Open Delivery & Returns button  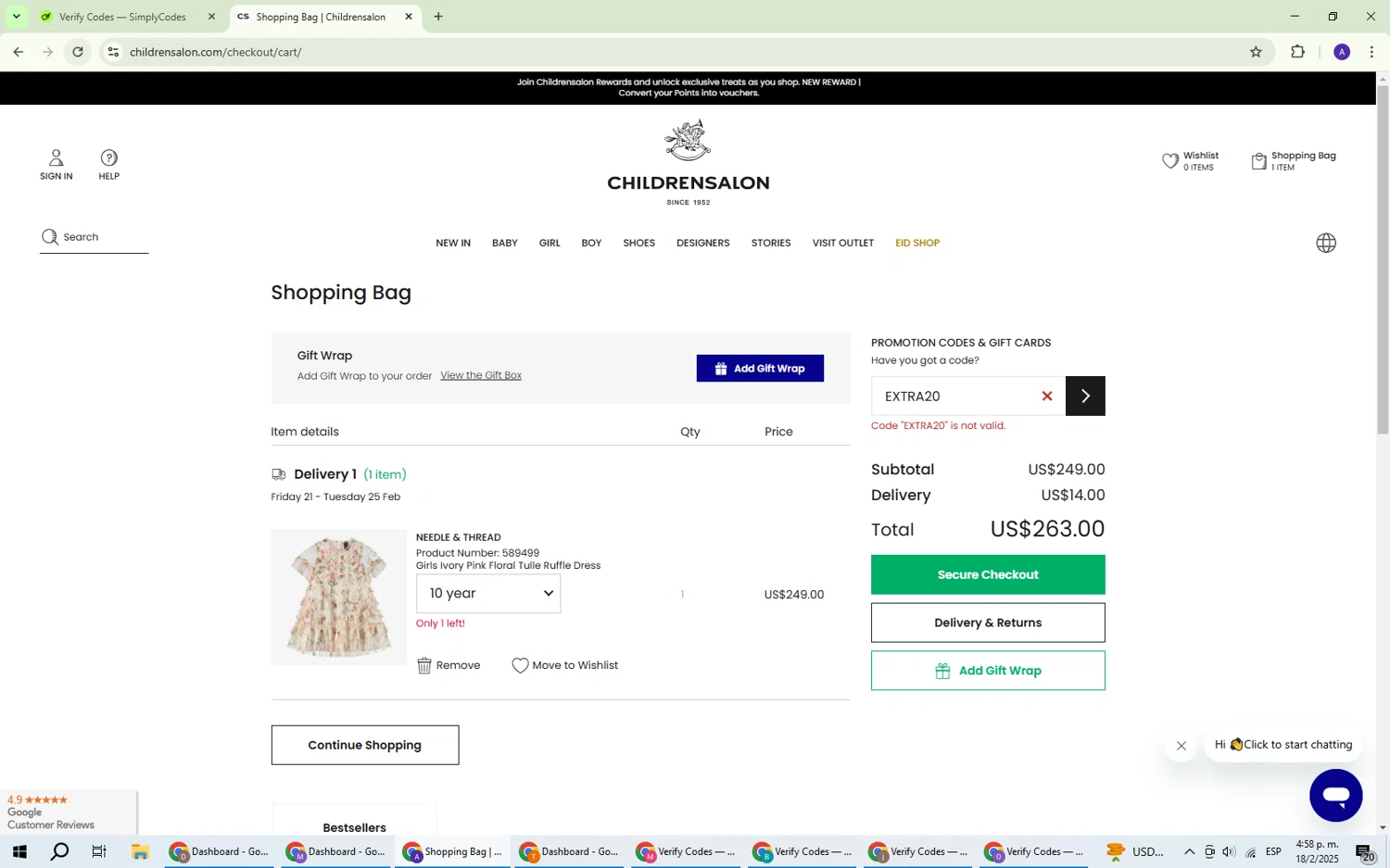click(988, 623)
